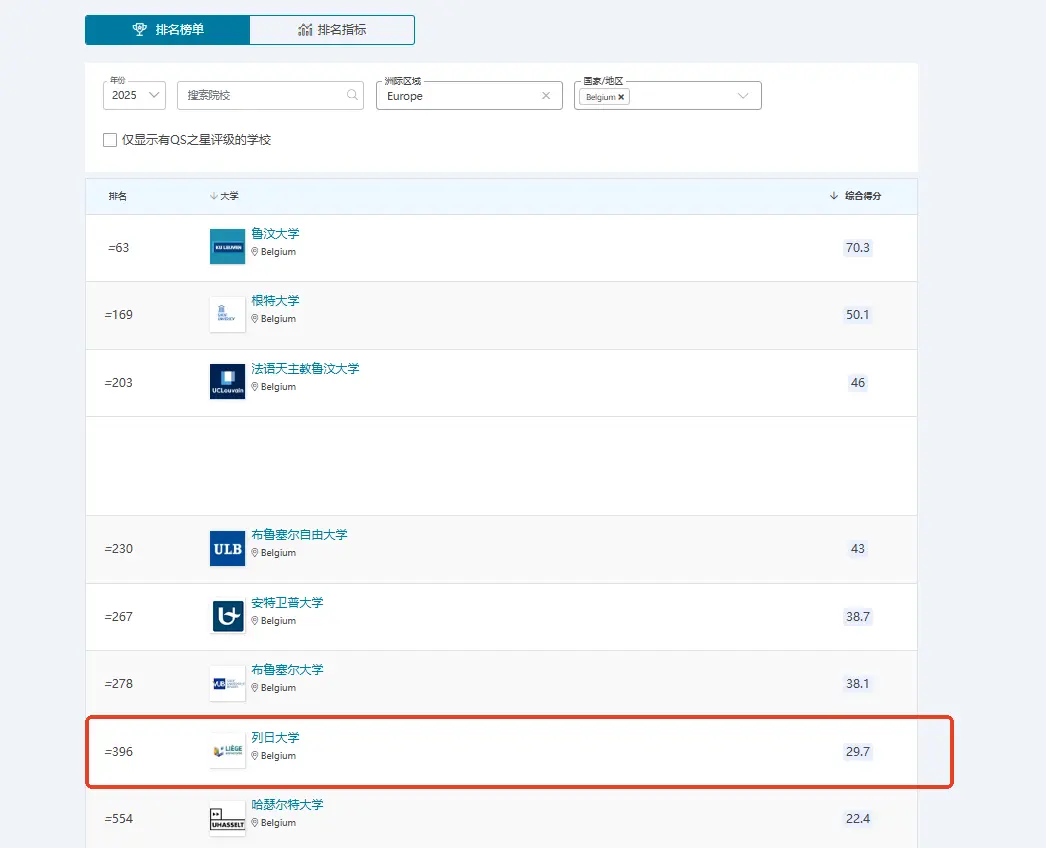The image size is (1046, 848).
Task: Open 法语天主教鲁汶大学 link
Action: [x=305, y=369]
